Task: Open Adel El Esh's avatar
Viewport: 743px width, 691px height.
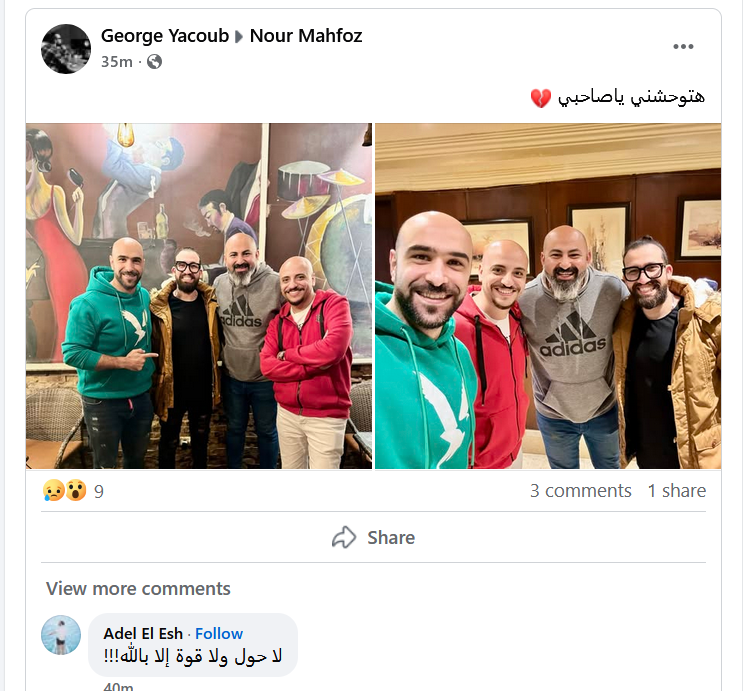Action: 61,635
